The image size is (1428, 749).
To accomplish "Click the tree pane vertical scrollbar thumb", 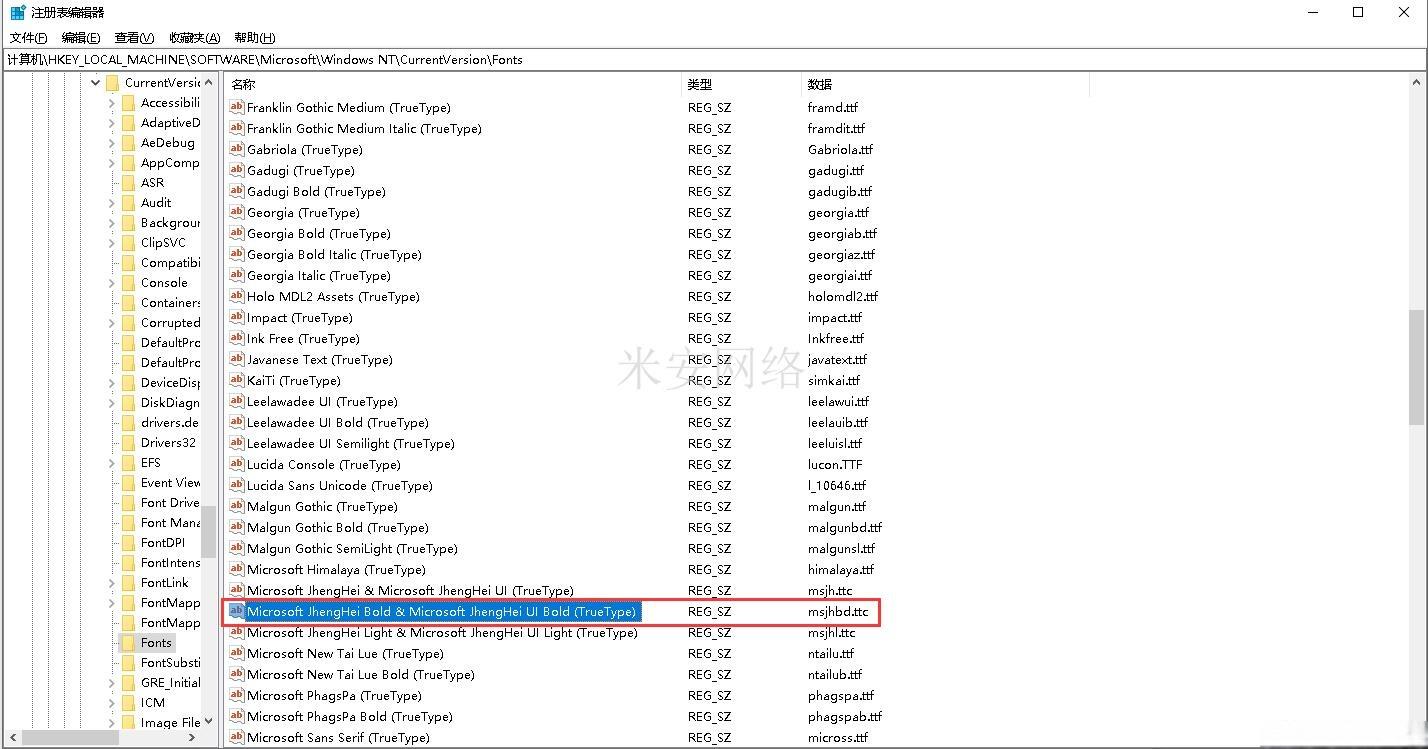I will point(208,531).
